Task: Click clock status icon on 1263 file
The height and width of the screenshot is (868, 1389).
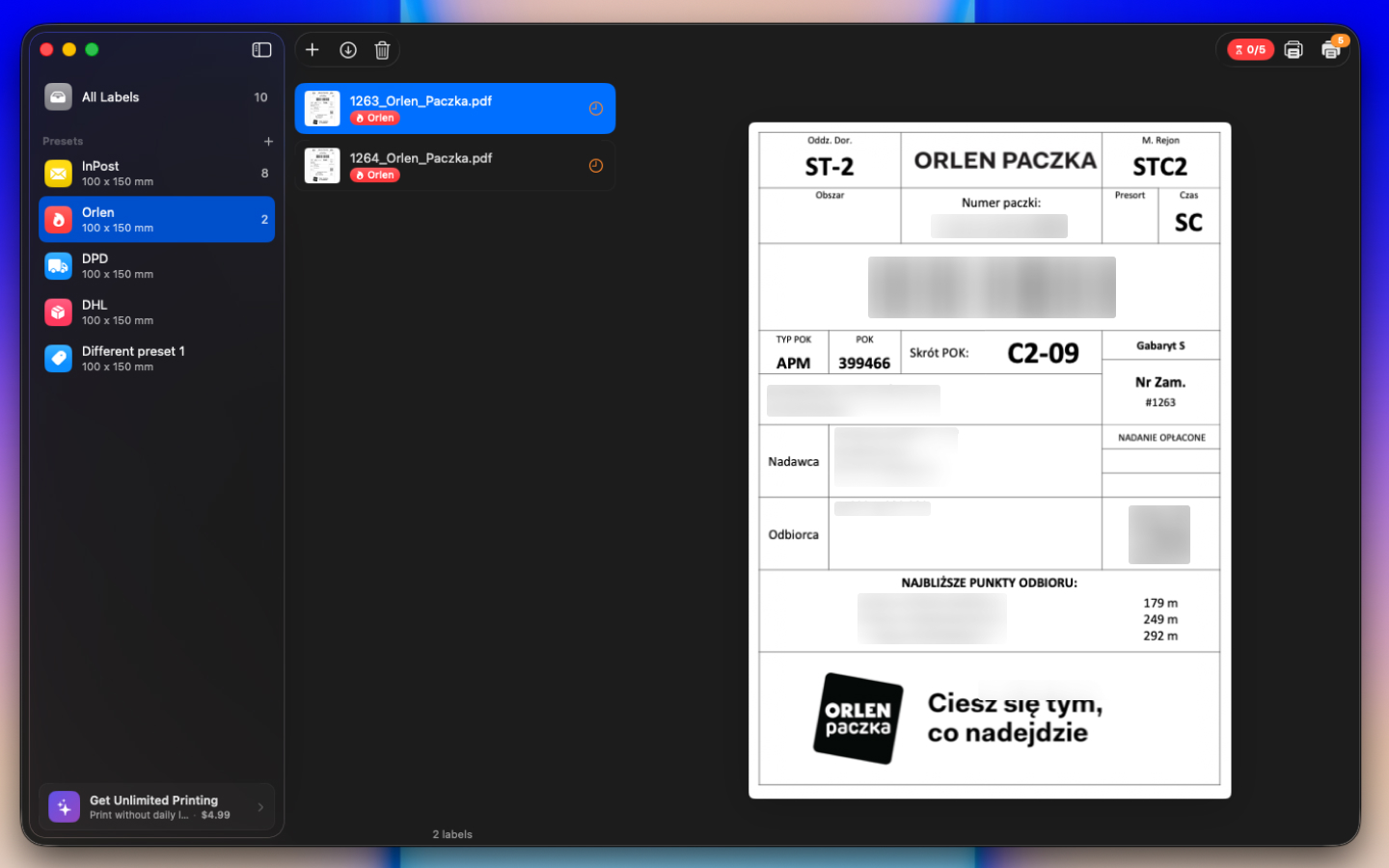Action: [596, 108]
